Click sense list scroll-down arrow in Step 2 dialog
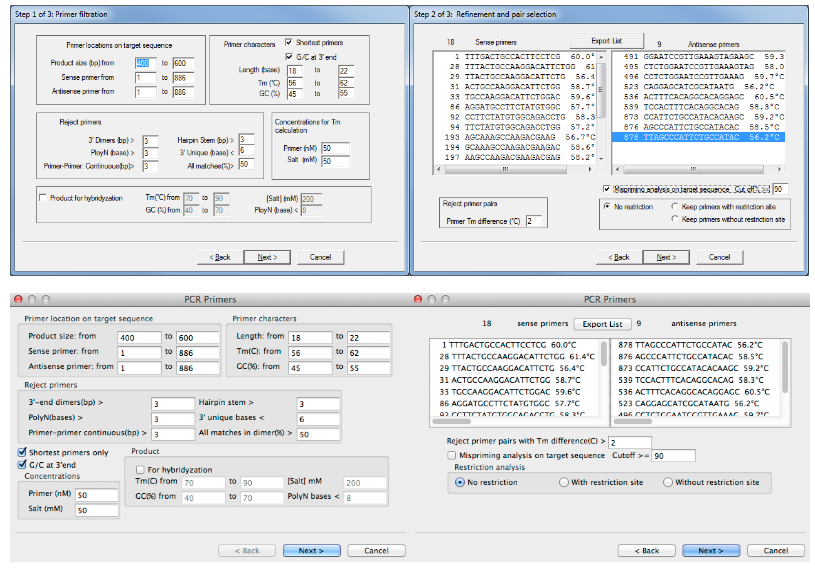This screenshot has width=815, height=571. tap(601, 158)
